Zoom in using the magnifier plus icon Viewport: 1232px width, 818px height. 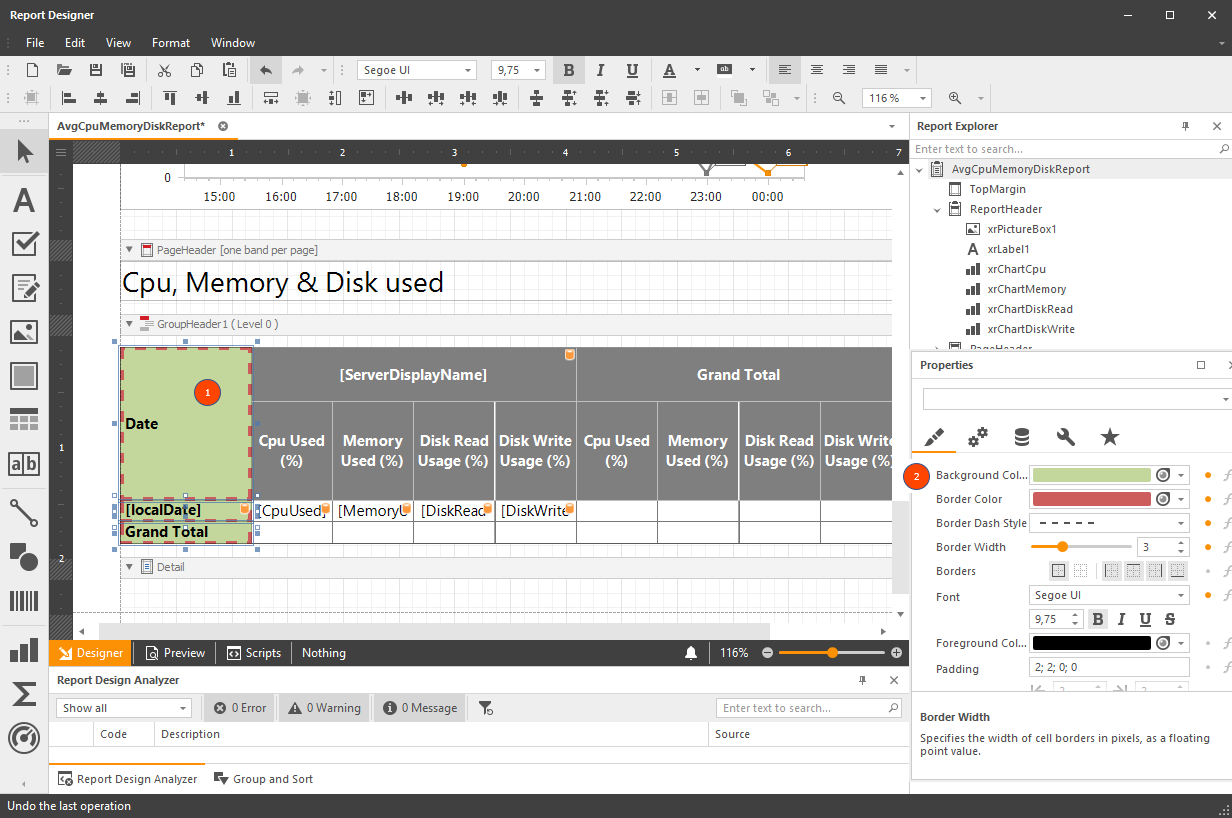click(955, 98)
